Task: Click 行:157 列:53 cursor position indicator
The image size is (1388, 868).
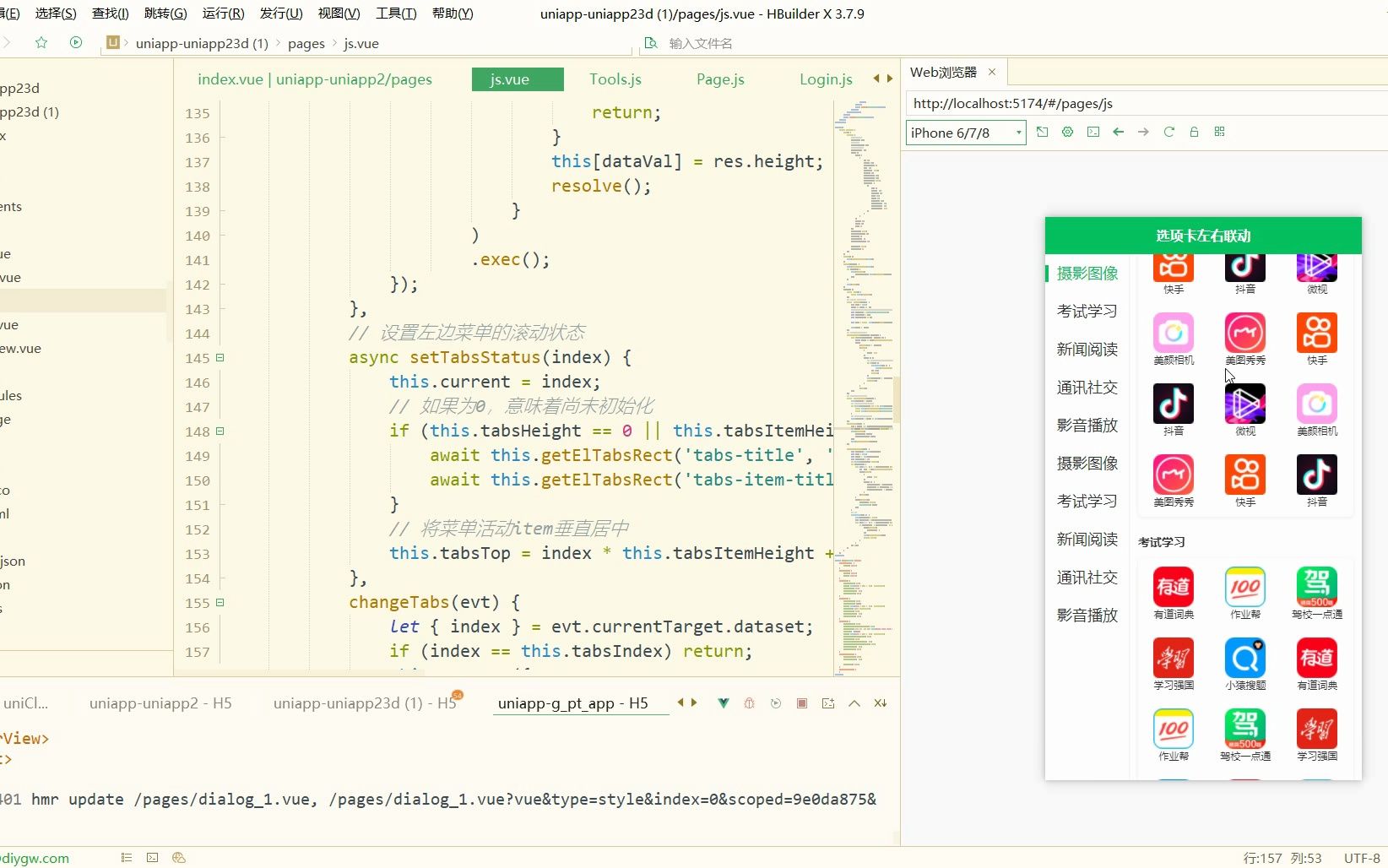Action: tap(1282, 858)
